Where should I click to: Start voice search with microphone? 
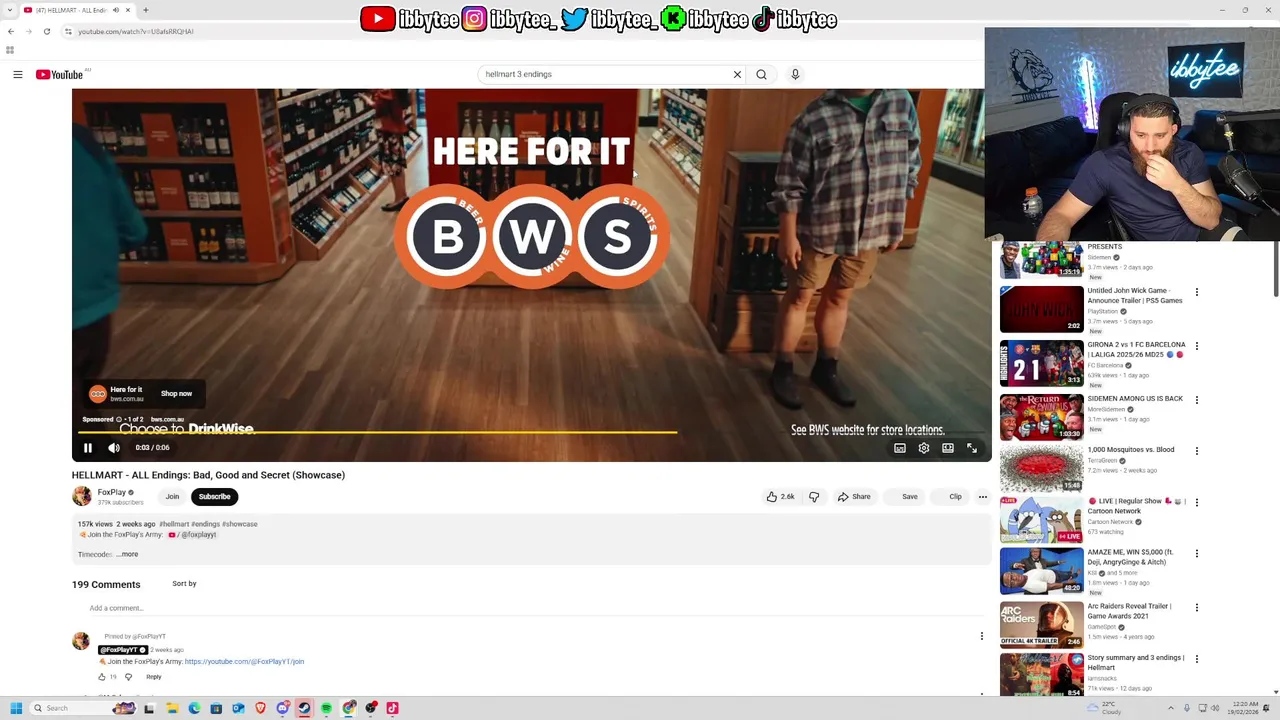[x=795, y=74]
